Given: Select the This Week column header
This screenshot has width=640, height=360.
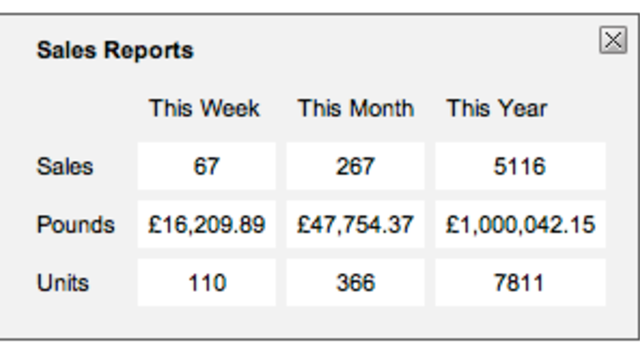Looking at the screenshot, I should click(x=204, y=108).
